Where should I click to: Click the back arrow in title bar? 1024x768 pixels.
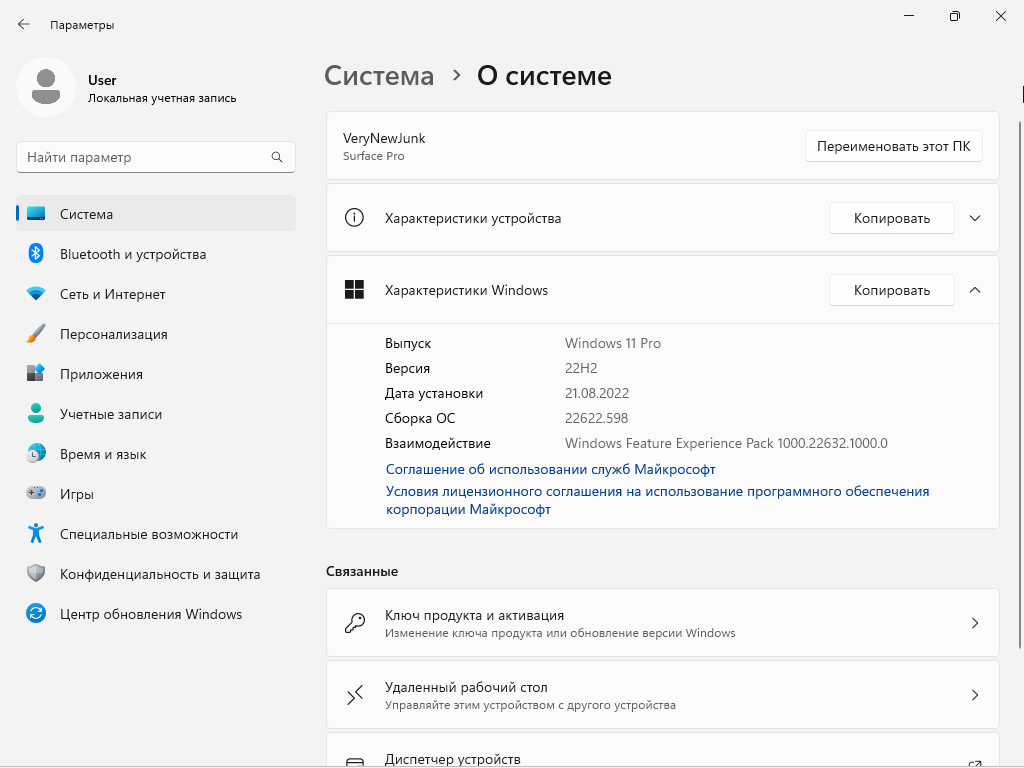tap(24, 24)
